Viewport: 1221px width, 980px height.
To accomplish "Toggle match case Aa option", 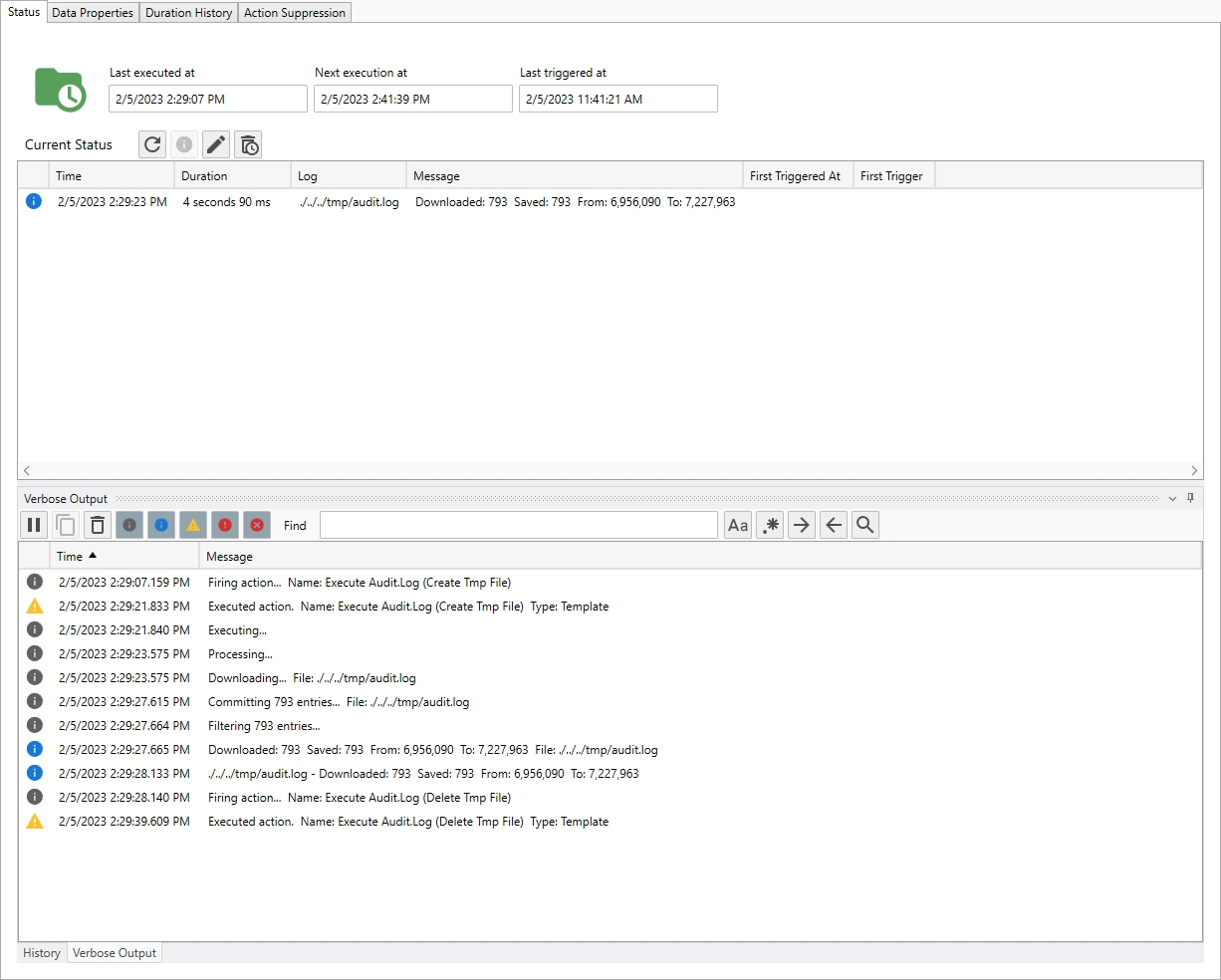I will pos(738,525).
